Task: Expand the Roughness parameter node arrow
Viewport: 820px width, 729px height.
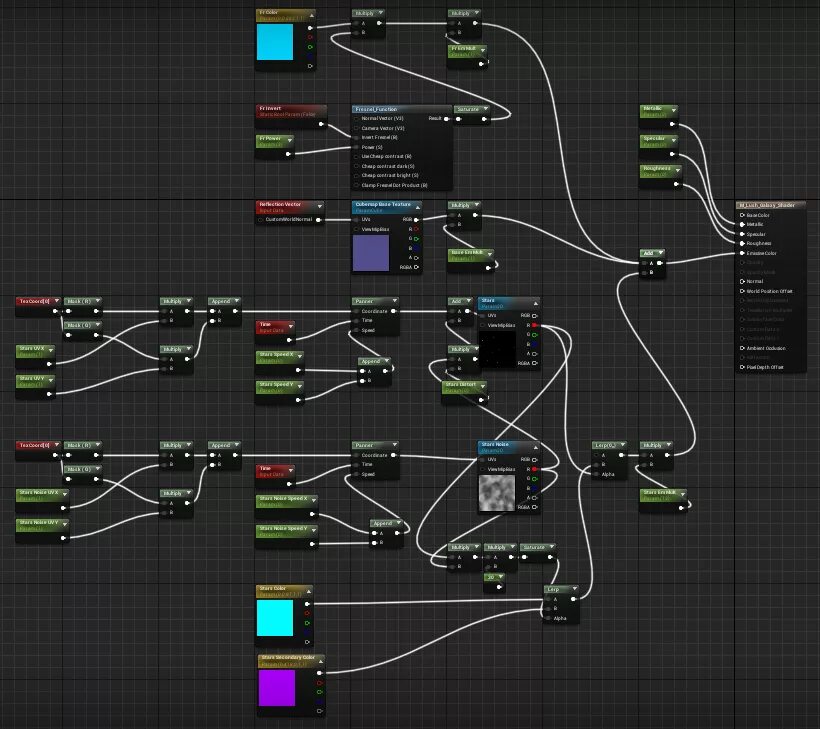Action: 678,170
